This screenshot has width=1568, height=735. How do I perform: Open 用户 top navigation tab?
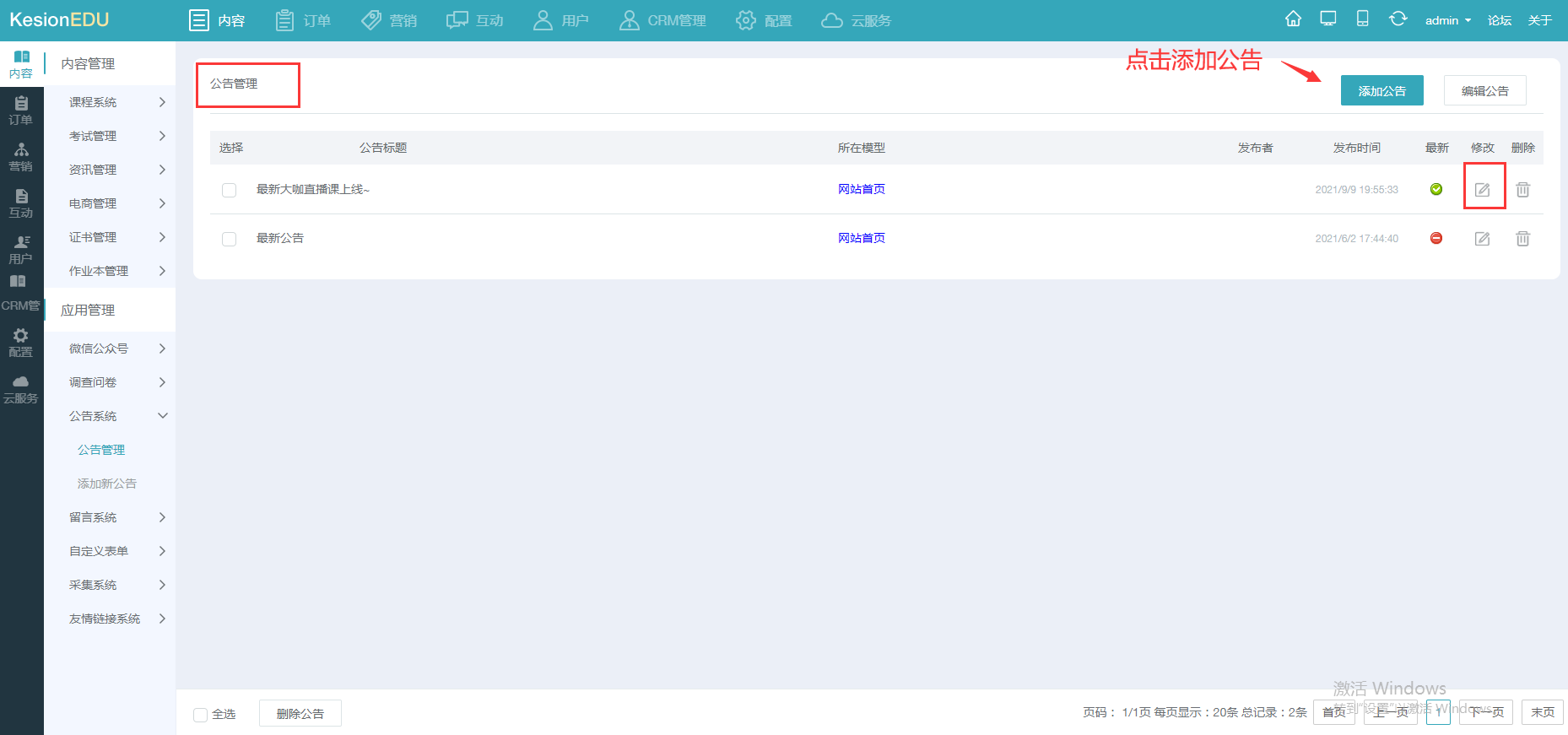[561, 20]
